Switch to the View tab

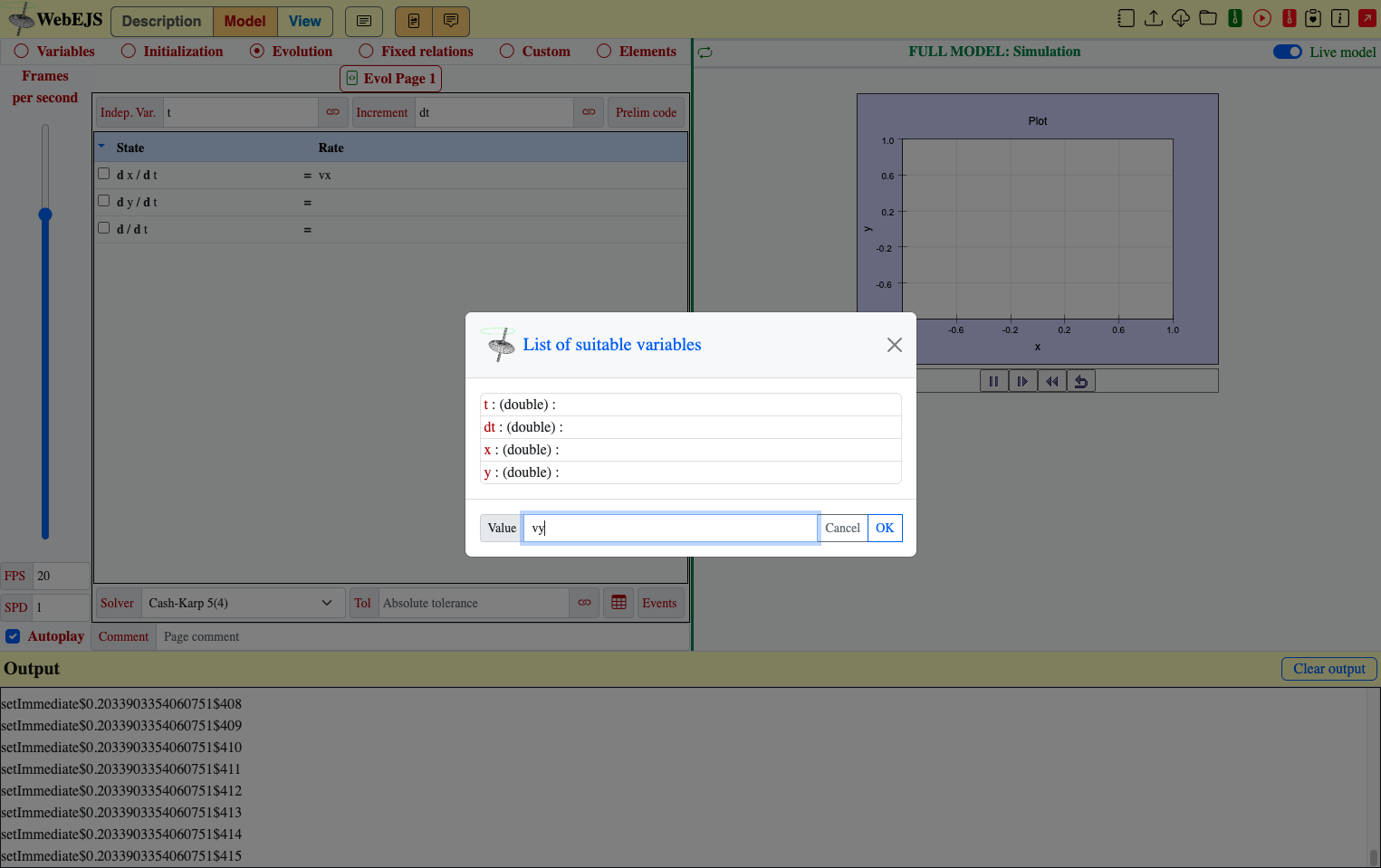point(305,21)
